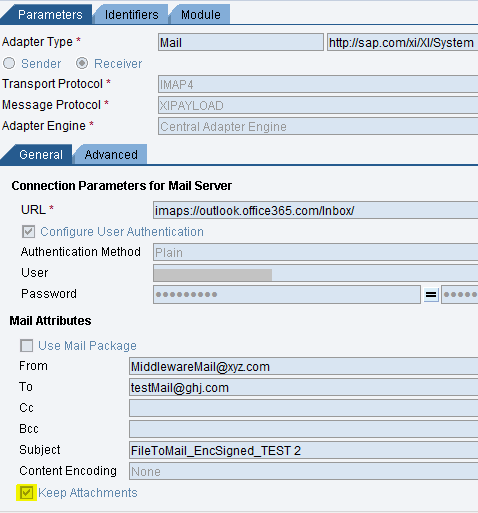Screen dimensions: 478x513
Task: Choose the Sender radio button
Action: [x=9, y=63]
